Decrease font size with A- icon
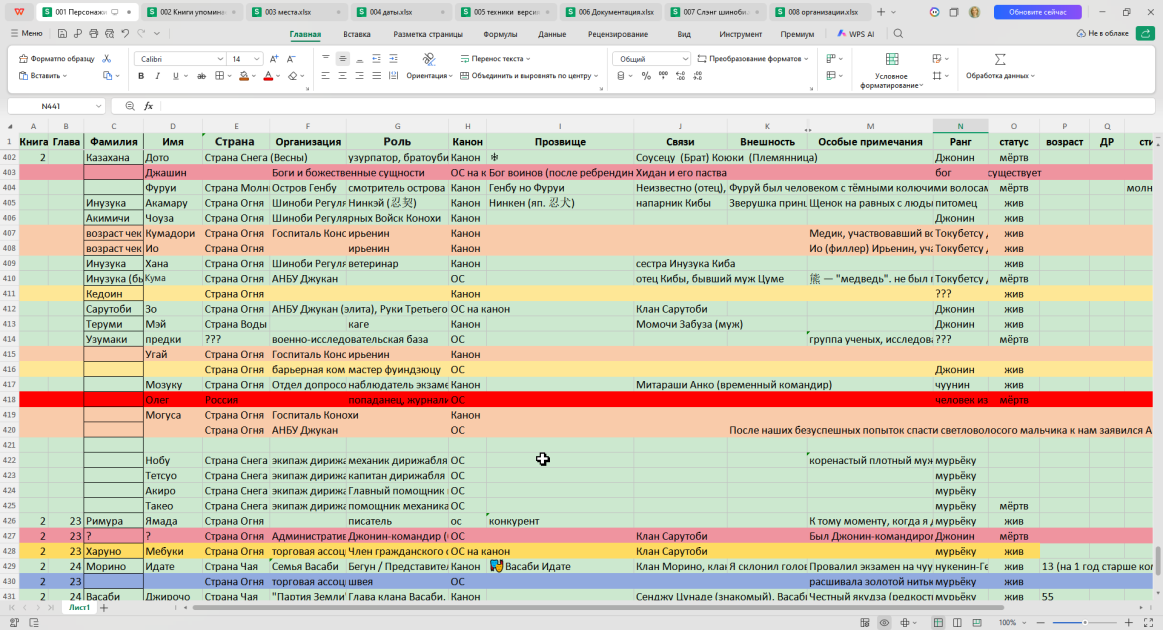The image size is (1163, 630). [291, 59]
